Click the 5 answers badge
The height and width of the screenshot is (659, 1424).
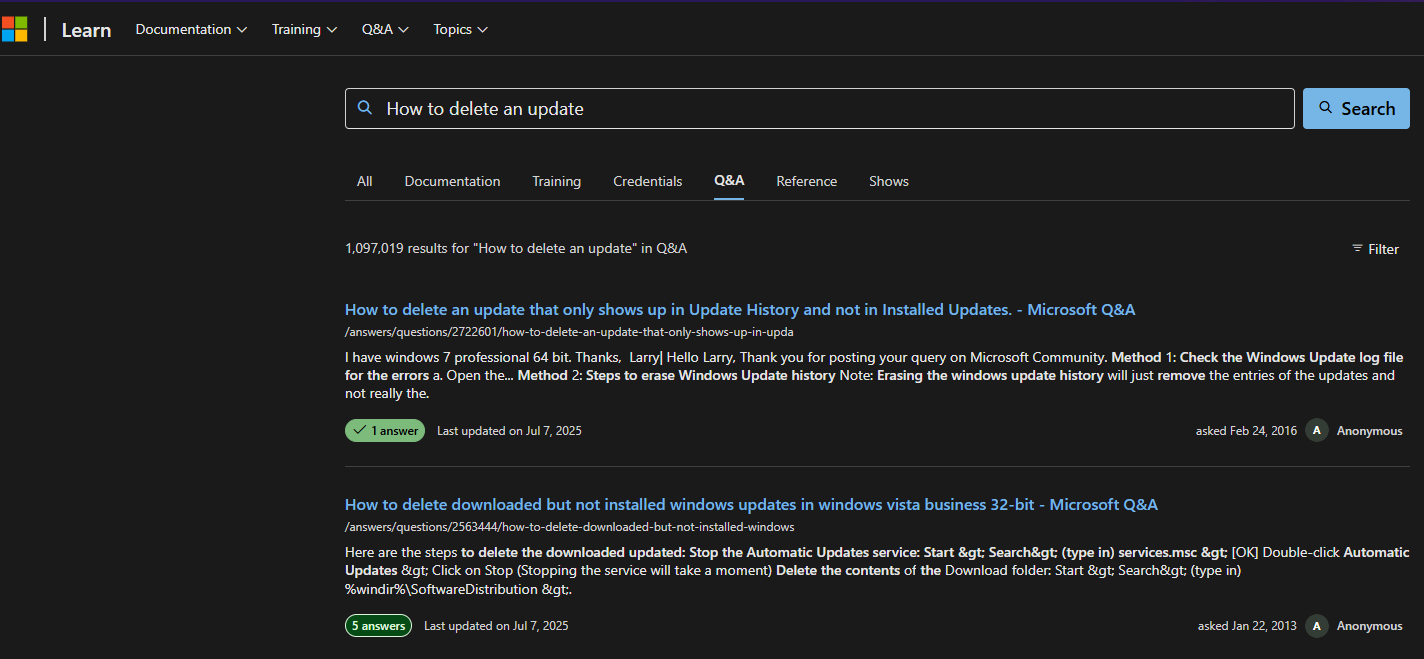click(378, 625)
